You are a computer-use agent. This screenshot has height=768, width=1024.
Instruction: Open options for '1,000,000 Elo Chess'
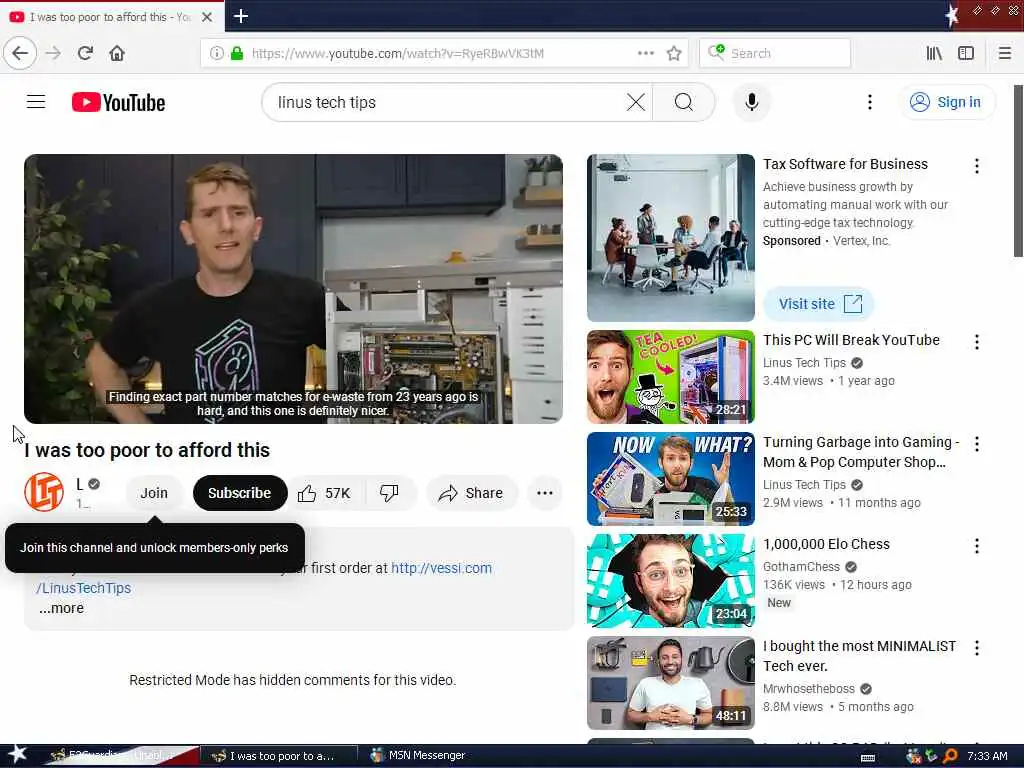pyautogui.click(x=976, y=546)
